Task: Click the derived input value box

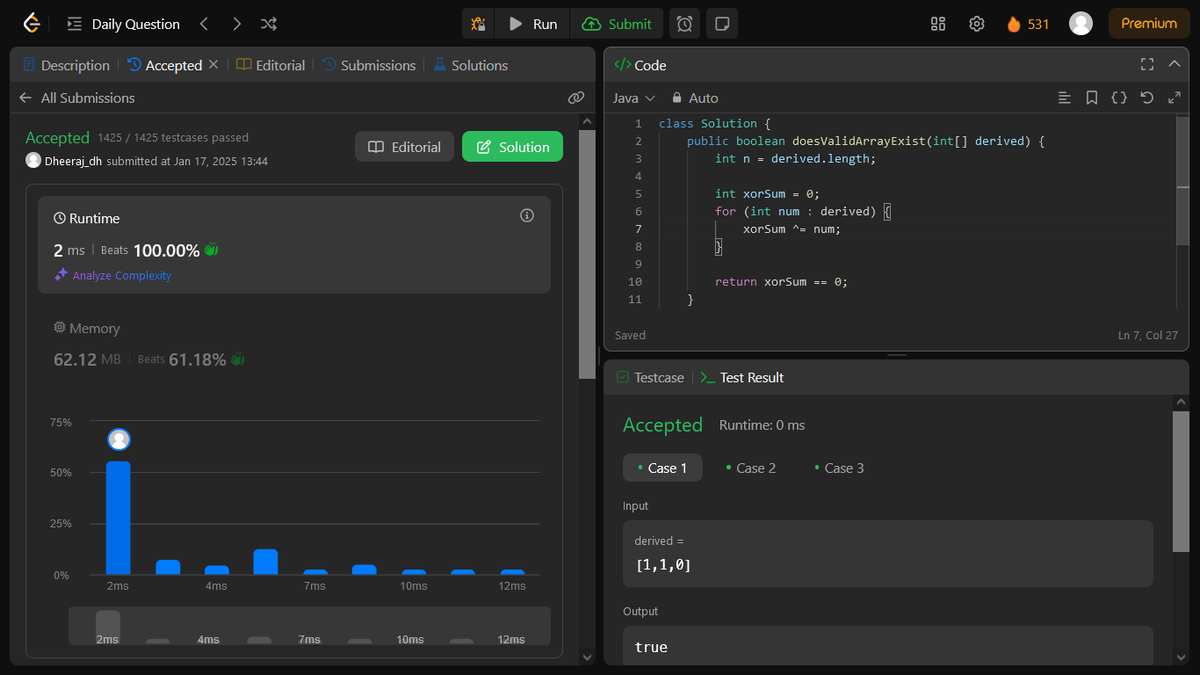Action: pos(888,554)
